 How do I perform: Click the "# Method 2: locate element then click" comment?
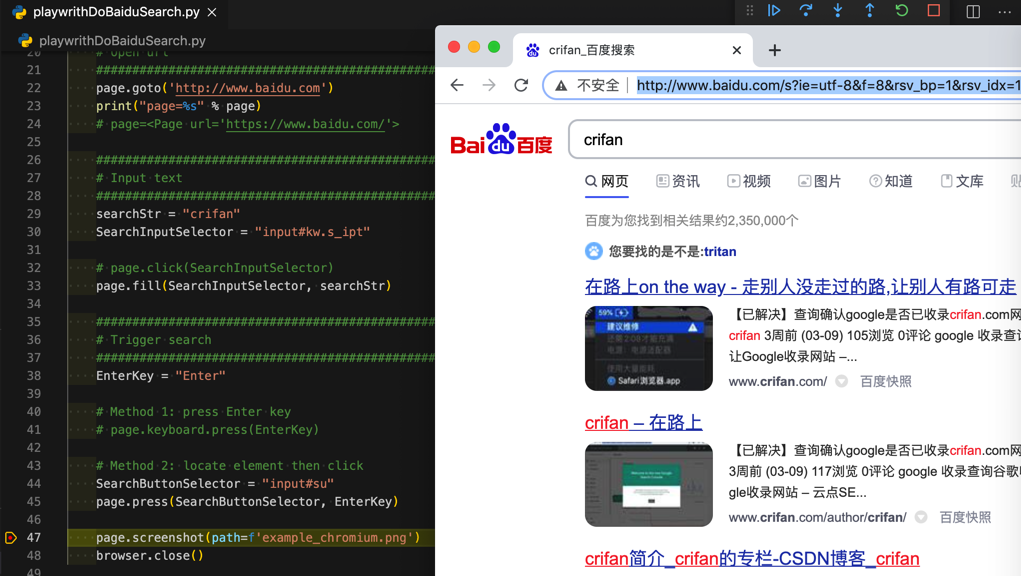pyautogui.click(x=230, y=465)
